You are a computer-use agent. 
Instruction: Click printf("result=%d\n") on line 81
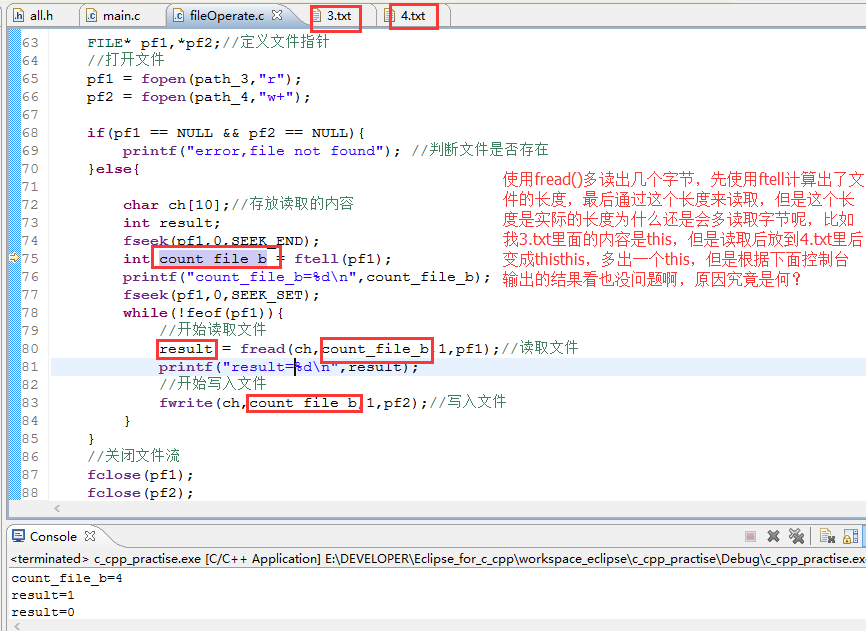tap(288, 367)
